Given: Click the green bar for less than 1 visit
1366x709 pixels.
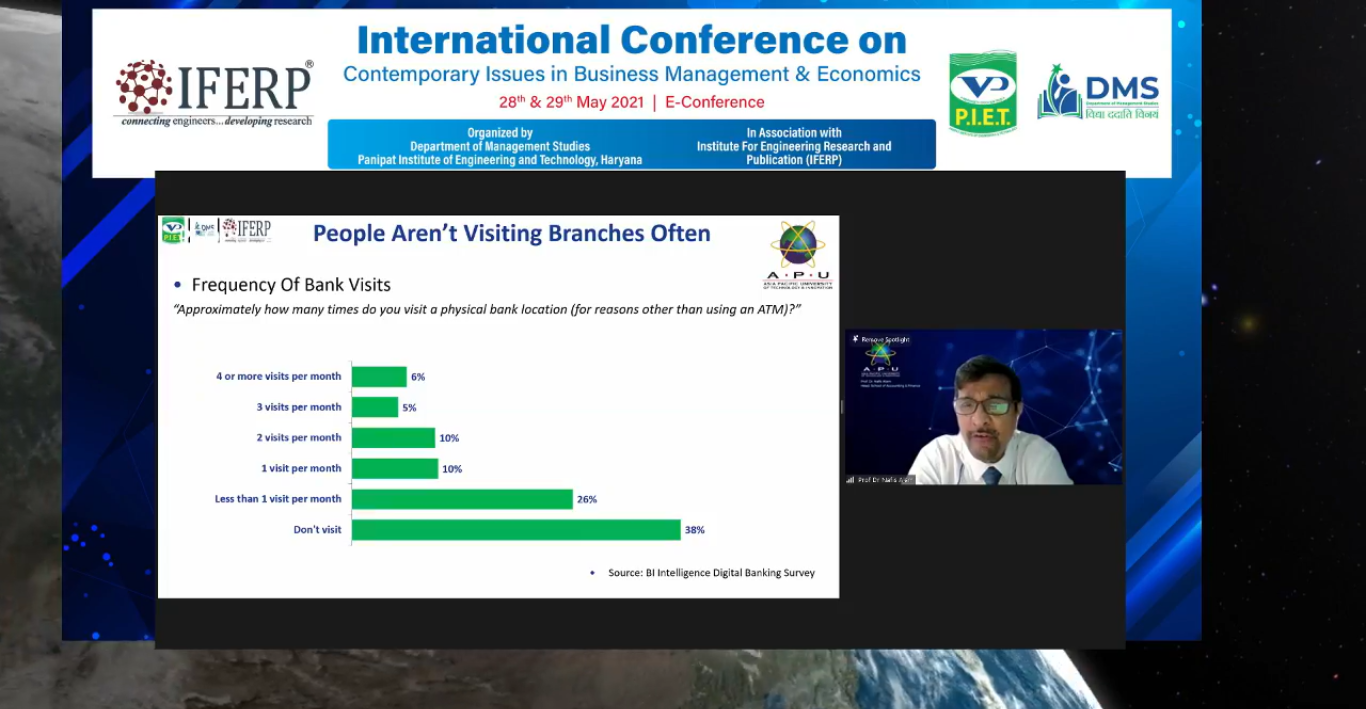Looking at the screenshot, I should click(462, 499).
